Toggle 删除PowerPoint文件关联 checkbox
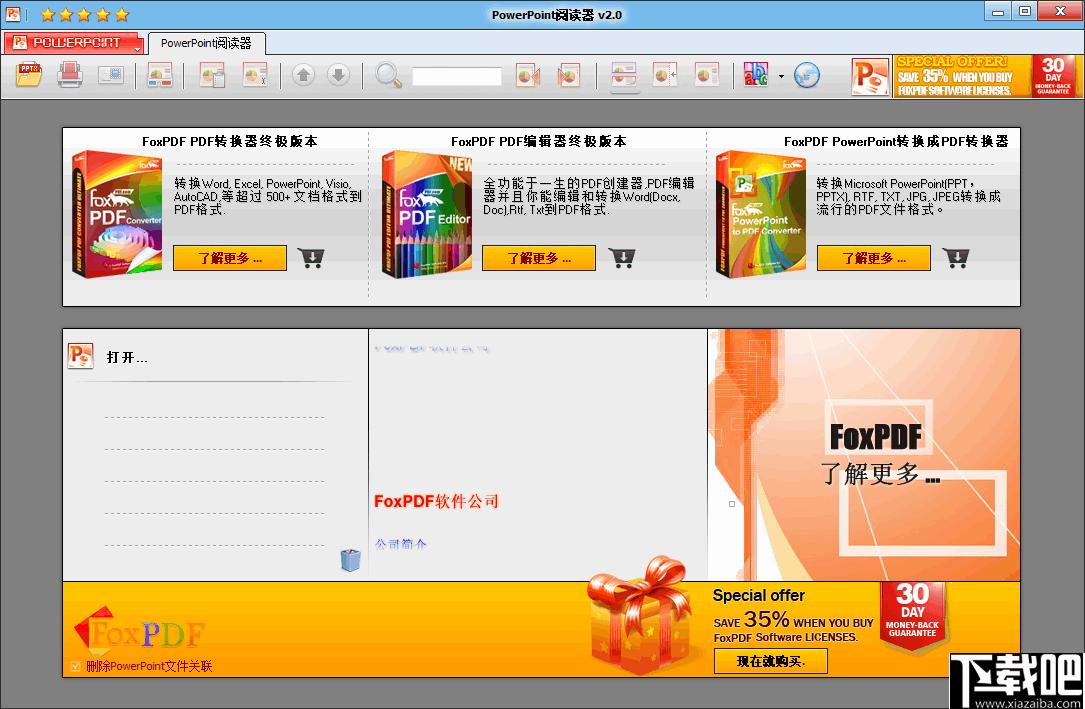Screen dimensions: 1085x709 [75, 666]
